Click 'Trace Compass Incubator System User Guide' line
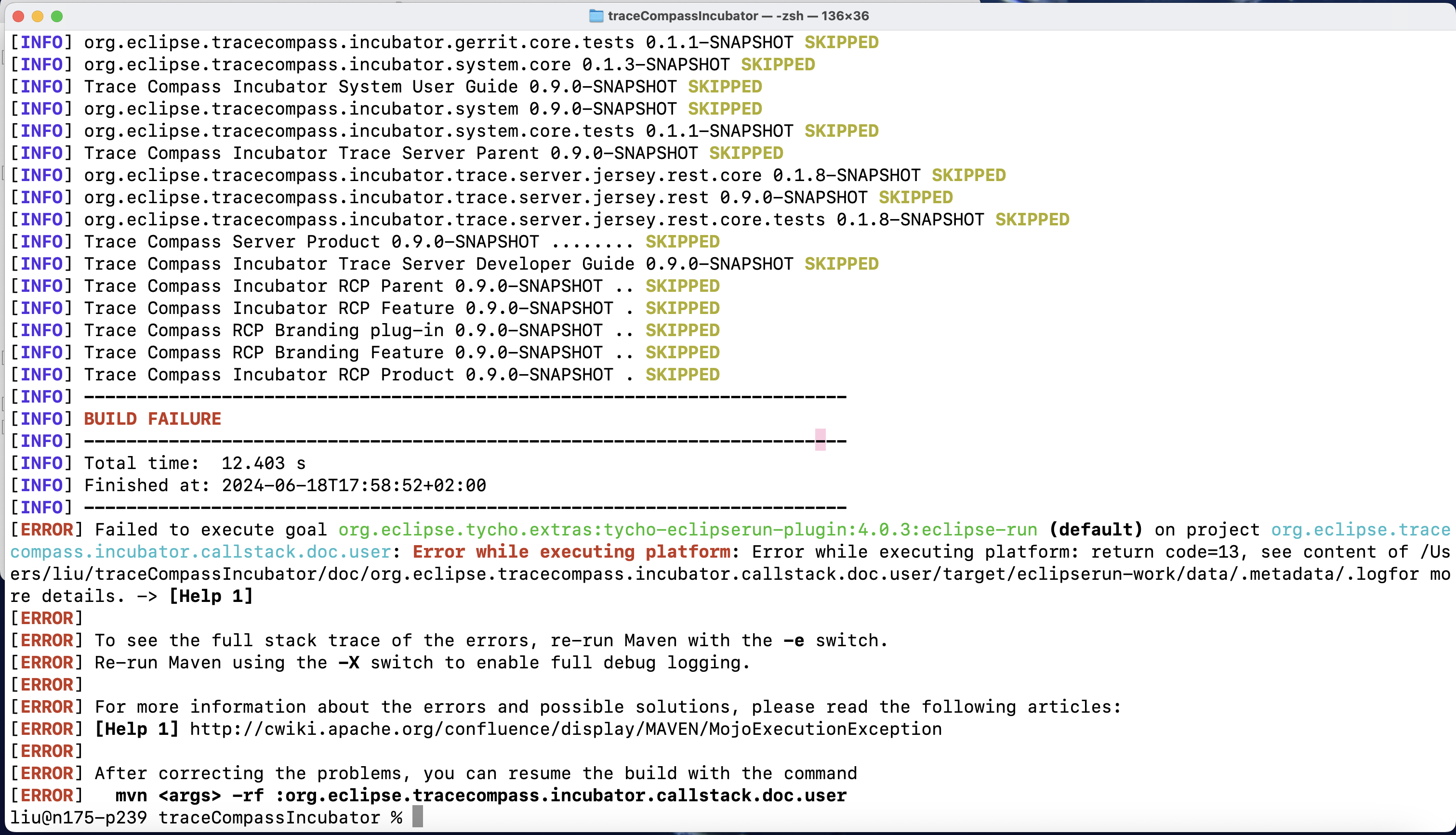This screenshot has height=835, width=1456. [x=386, y=87]
